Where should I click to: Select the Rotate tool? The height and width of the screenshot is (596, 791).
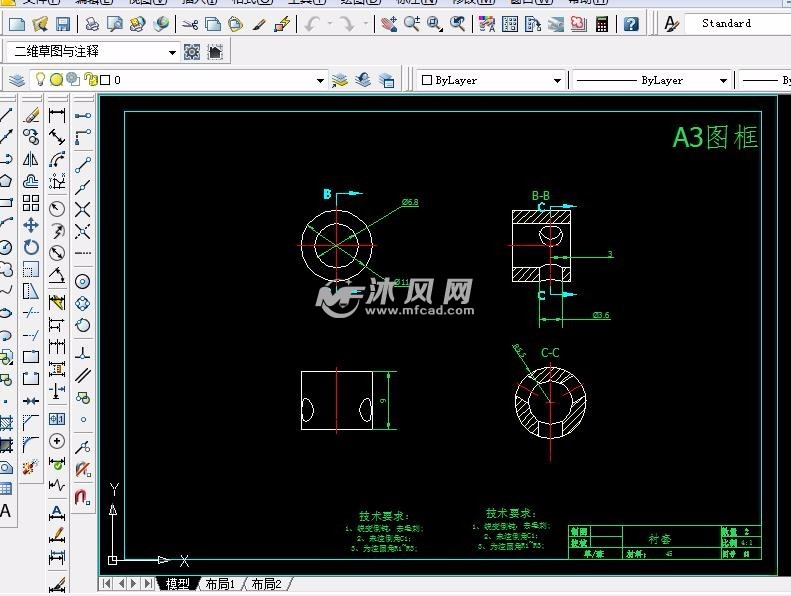[31, 247]
